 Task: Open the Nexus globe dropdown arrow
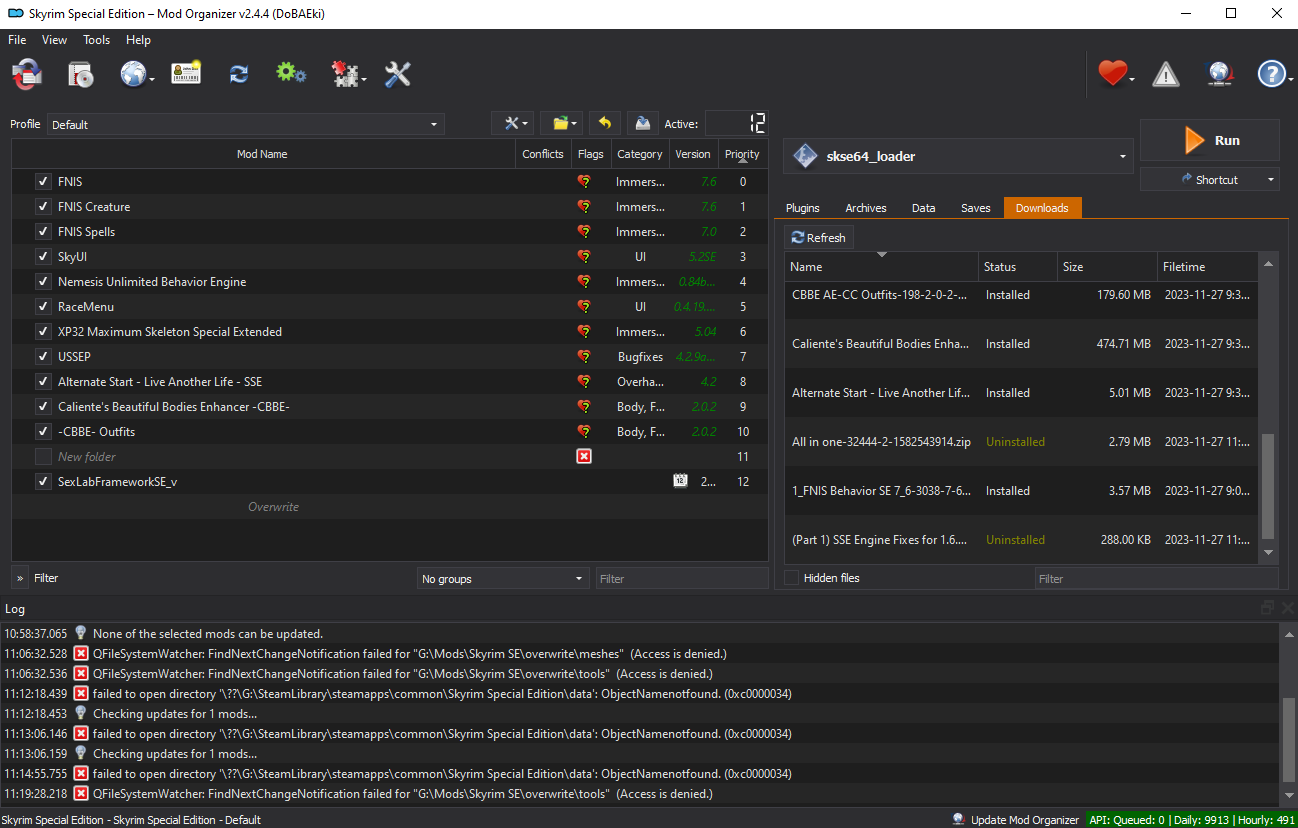point(153,79)
